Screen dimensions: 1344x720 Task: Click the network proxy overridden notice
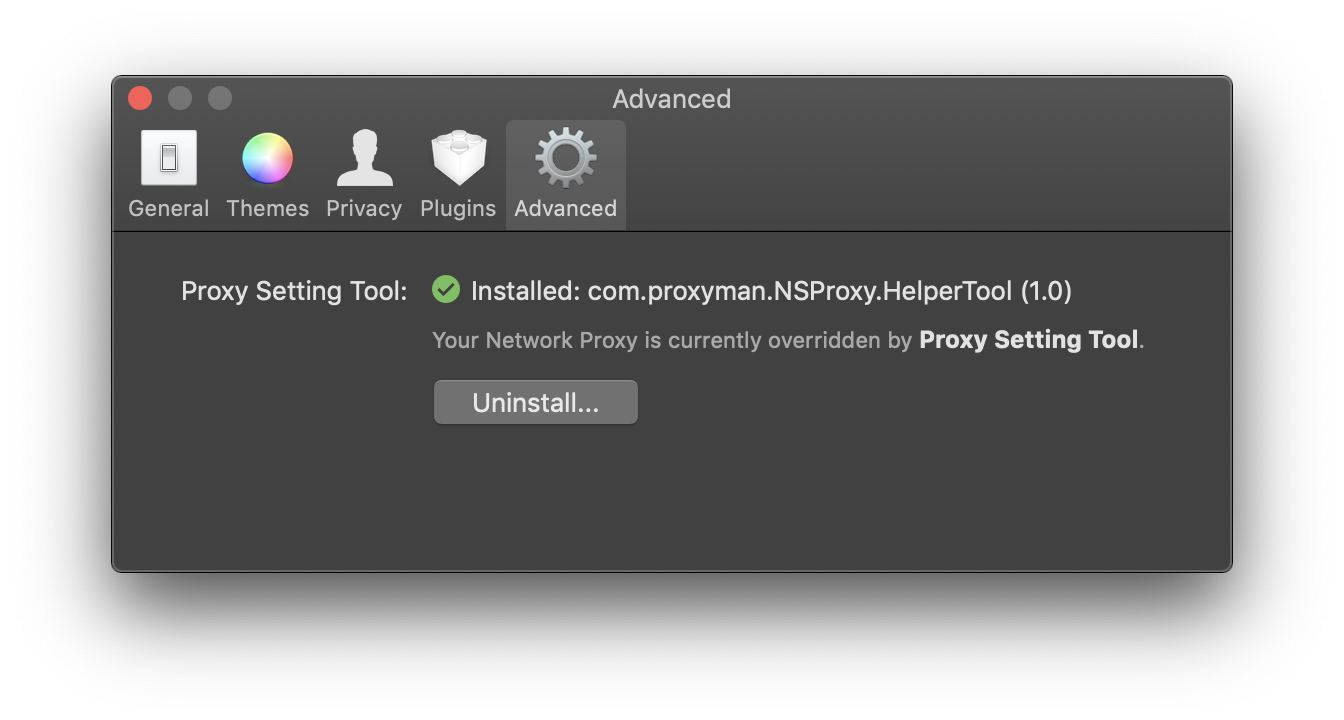tap(788, 340)
